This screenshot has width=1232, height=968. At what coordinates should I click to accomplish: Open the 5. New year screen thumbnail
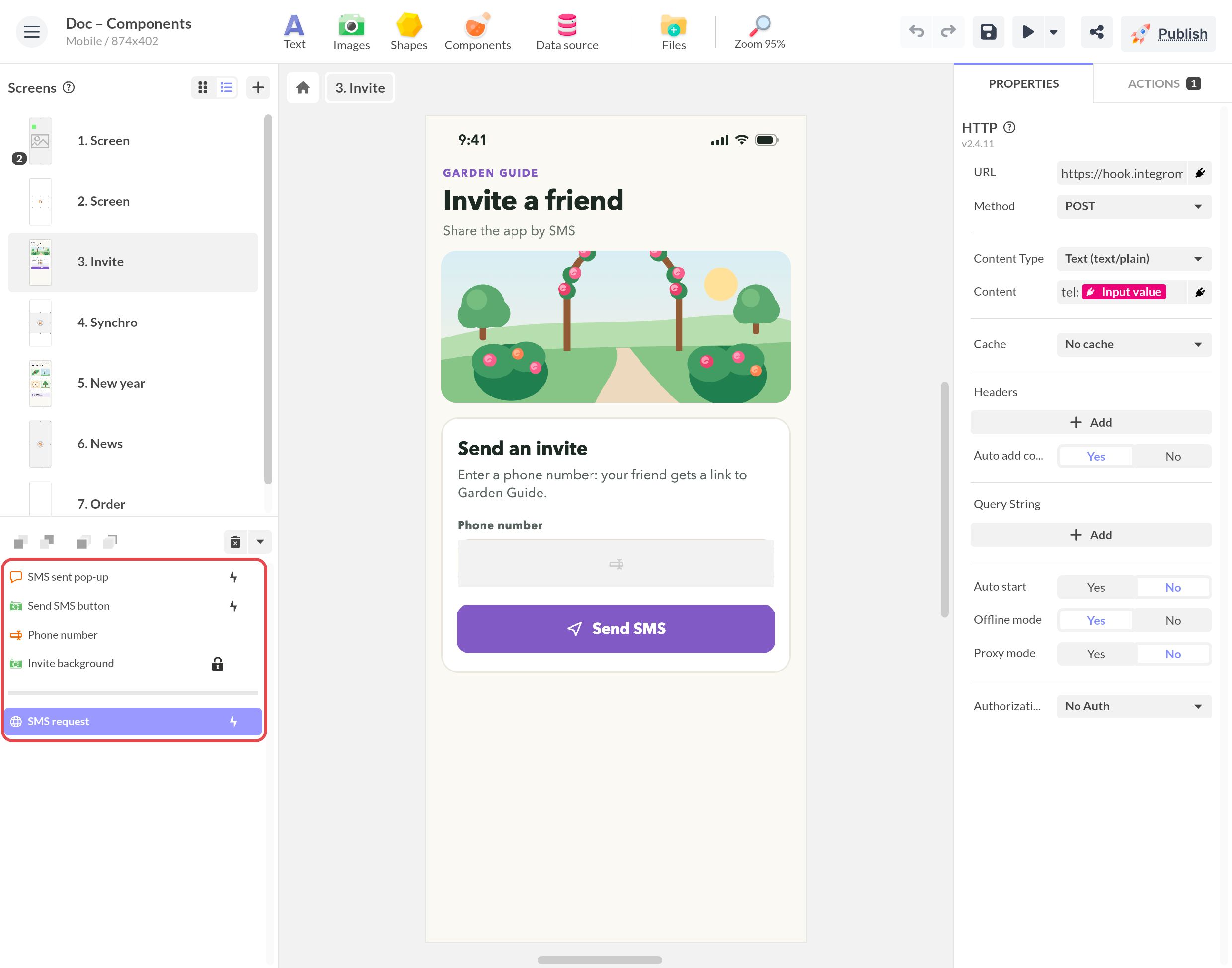[x=40, y=383]
